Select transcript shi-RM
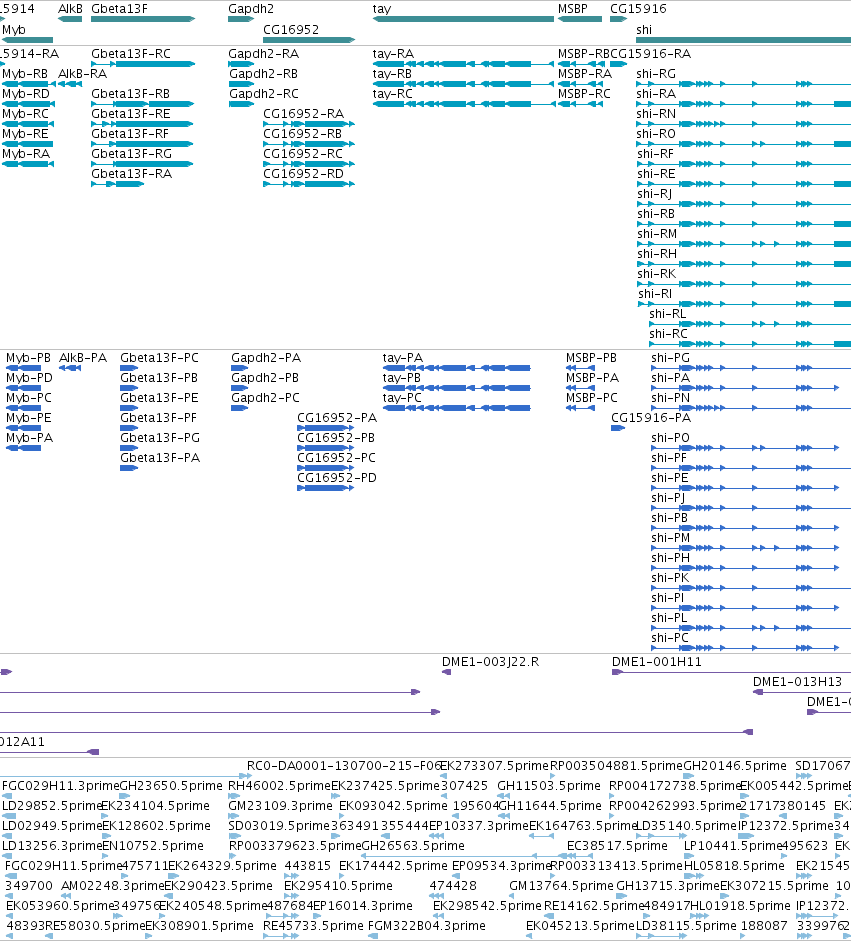 click(744, 244)
